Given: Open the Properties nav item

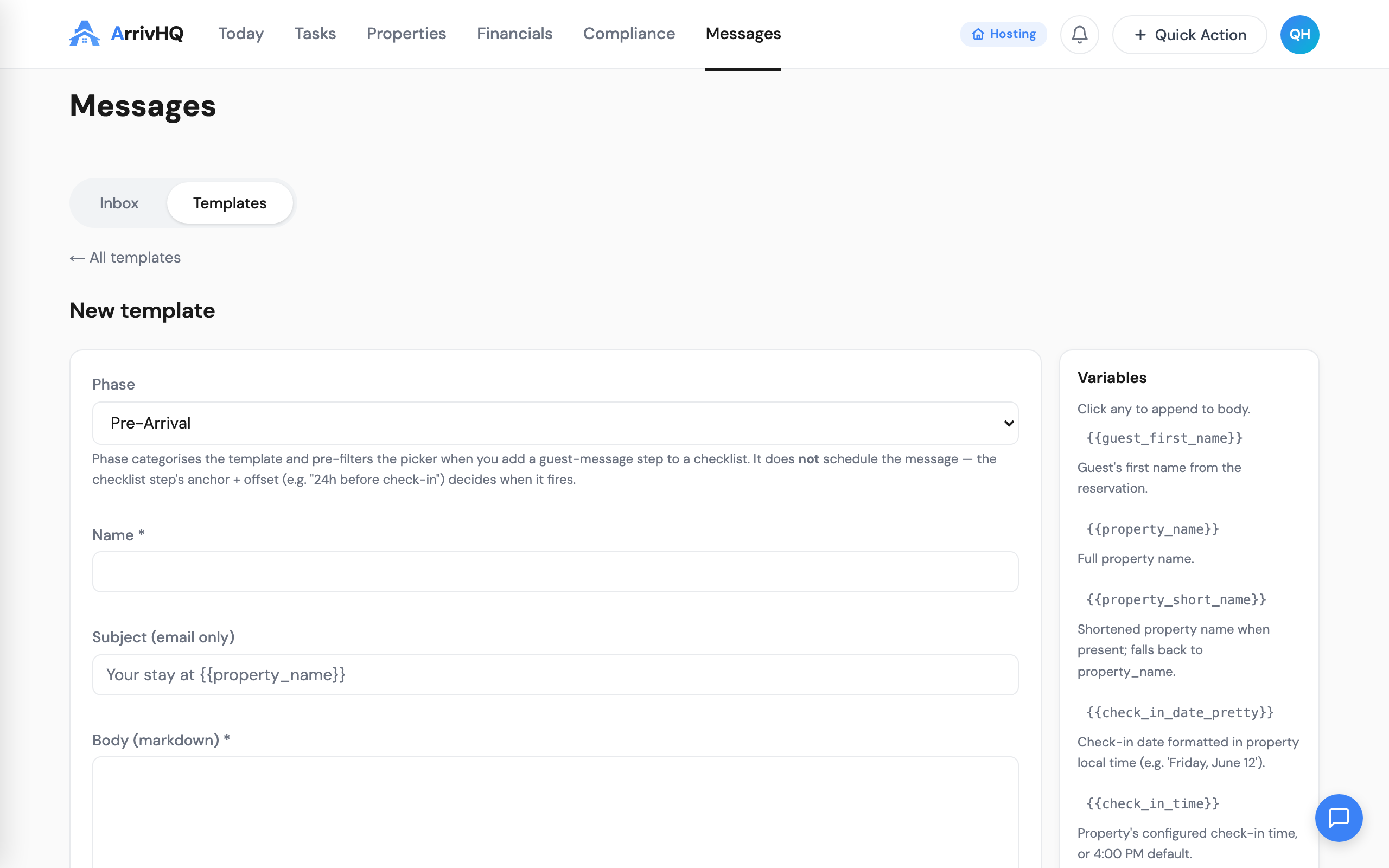Looking at the screenshot, I should pyautogui.click(x=406, y=34).
